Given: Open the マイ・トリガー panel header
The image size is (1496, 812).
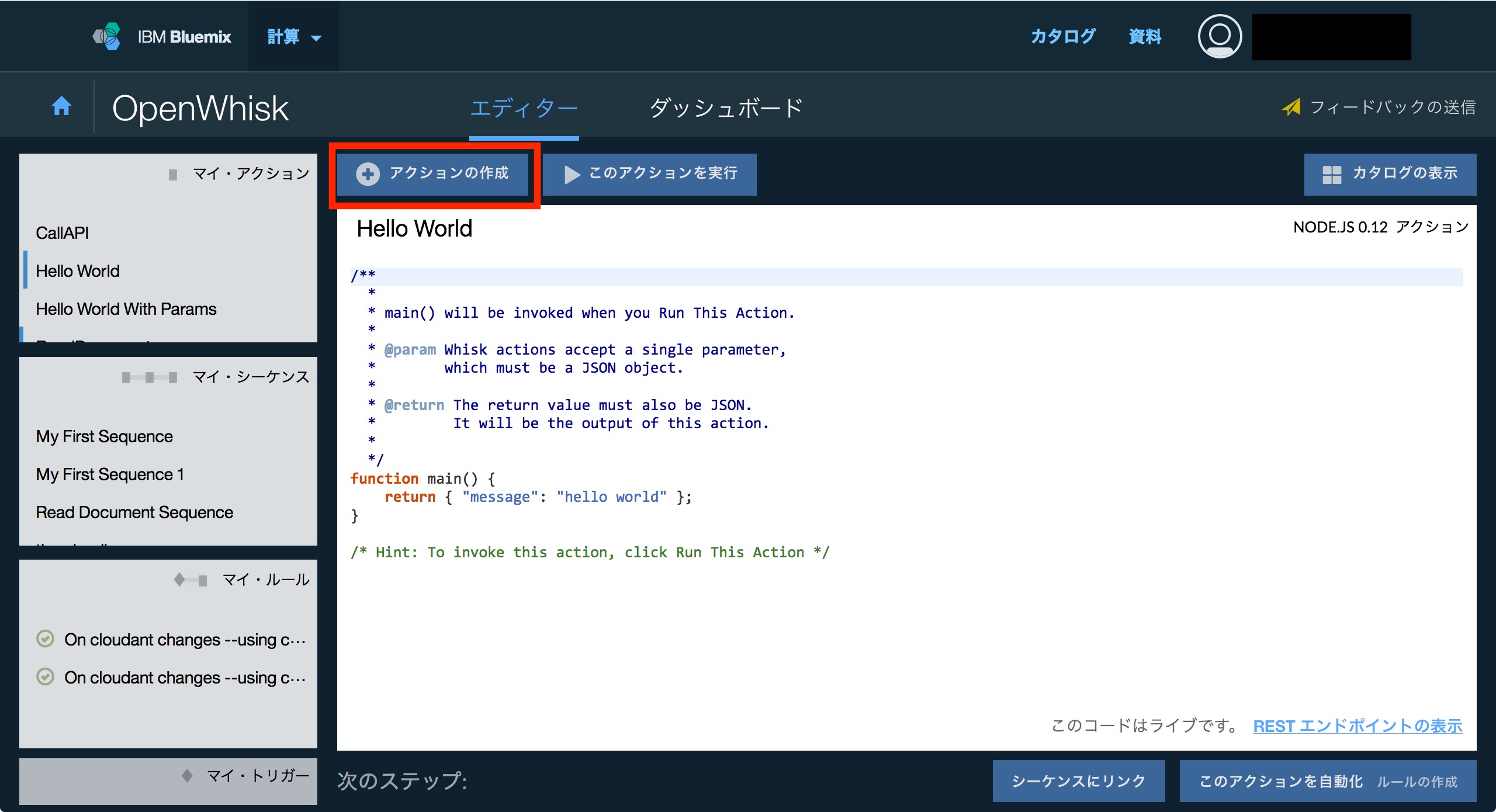Looking at the screenshot, I should tap(168, 781).
